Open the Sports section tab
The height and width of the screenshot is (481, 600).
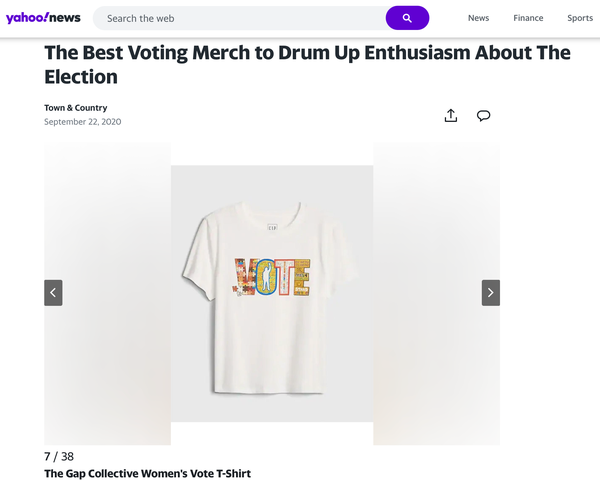pyautogui.click(x=580, y=18)
